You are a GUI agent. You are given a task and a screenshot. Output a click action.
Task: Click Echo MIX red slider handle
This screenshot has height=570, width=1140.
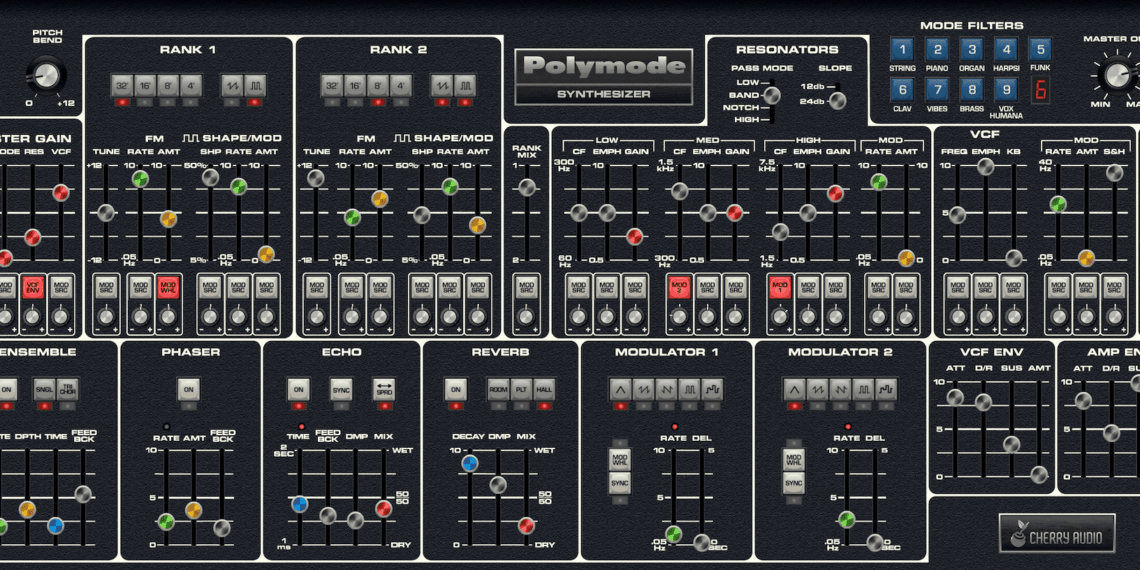coord(383,508)
